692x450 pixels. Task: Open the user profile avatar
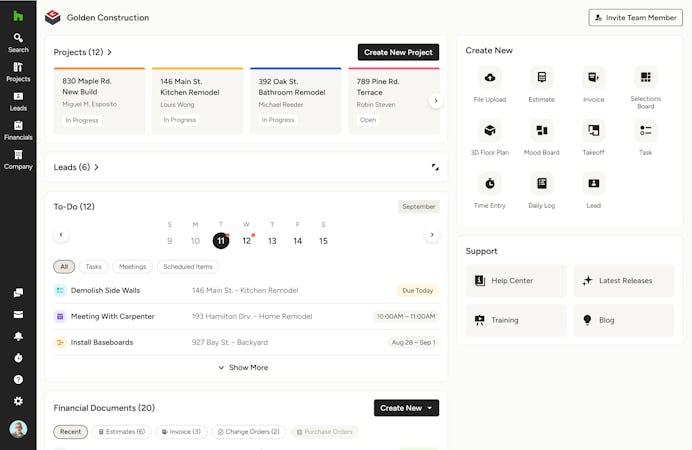pyautogui.click(x=18, y=429)
